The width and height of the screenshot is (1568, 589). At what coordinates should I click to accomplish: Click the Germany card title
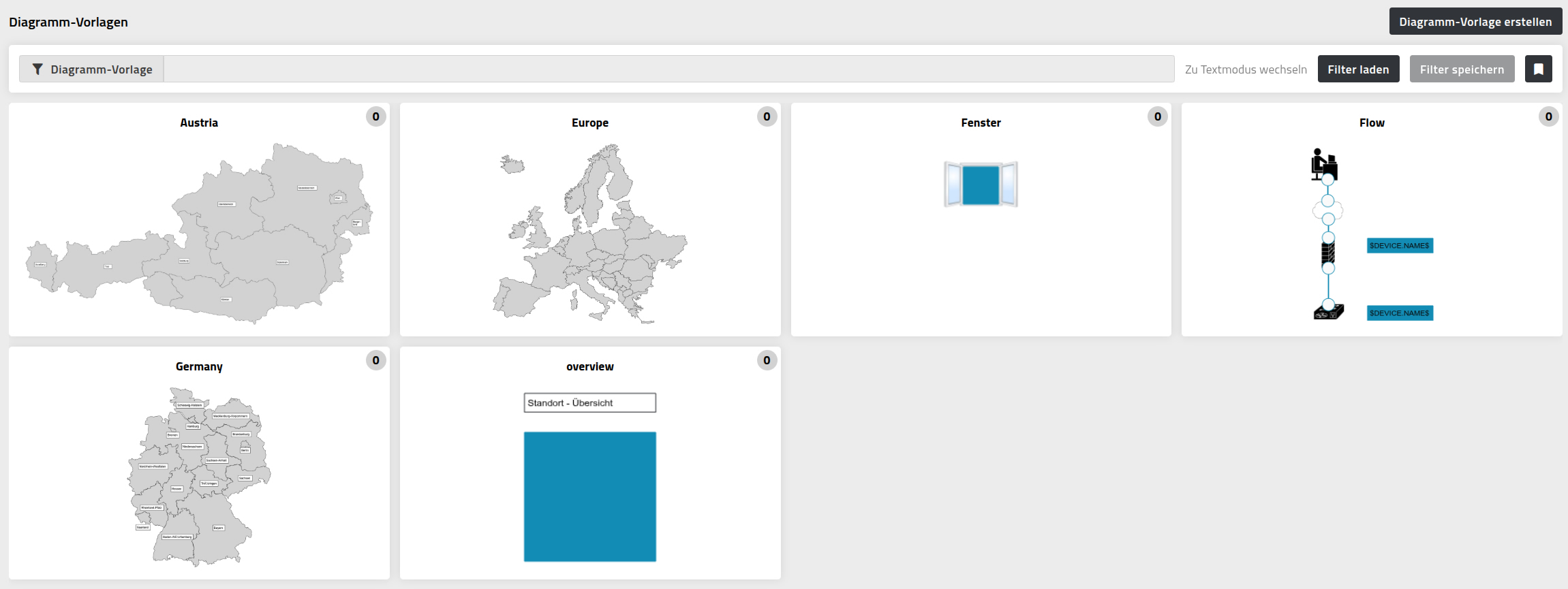[199, 366]
